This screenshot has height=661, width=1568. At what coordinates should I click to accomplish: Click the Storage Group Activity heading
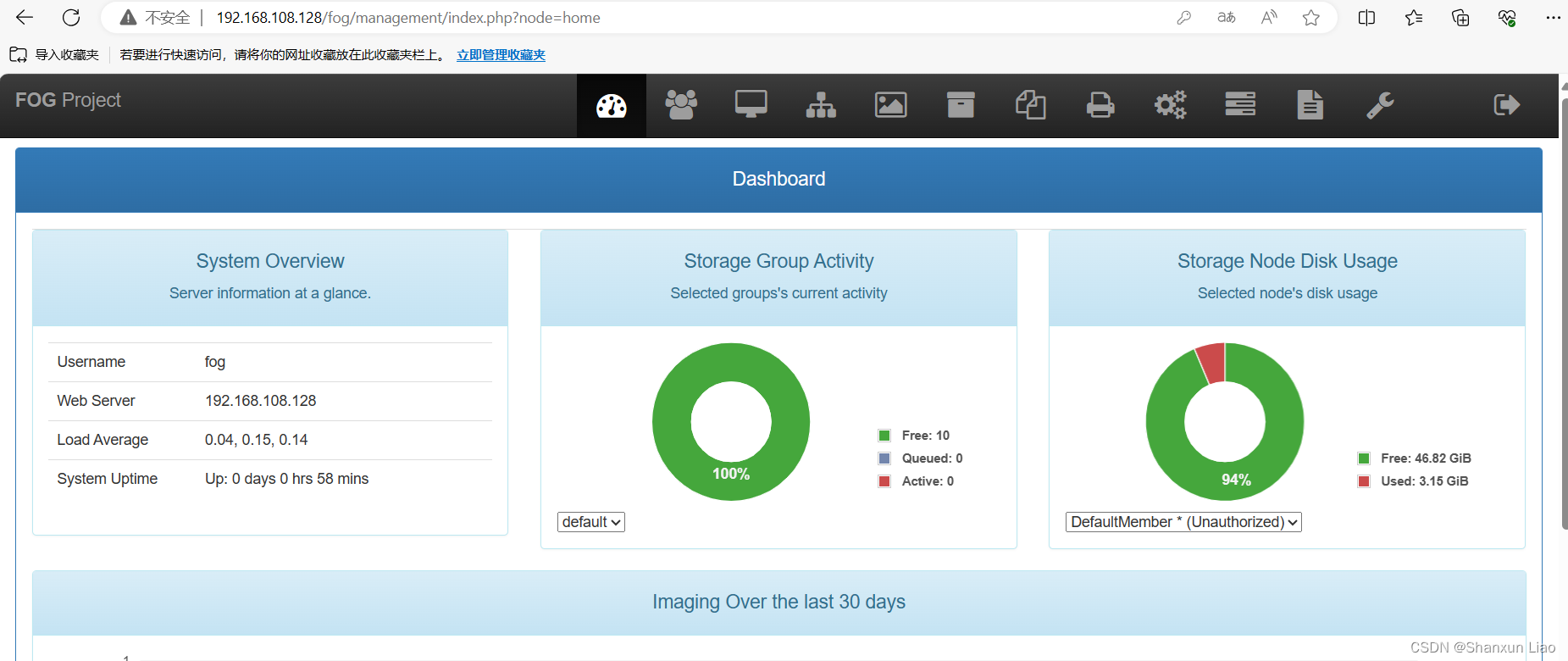coord(778,261)
